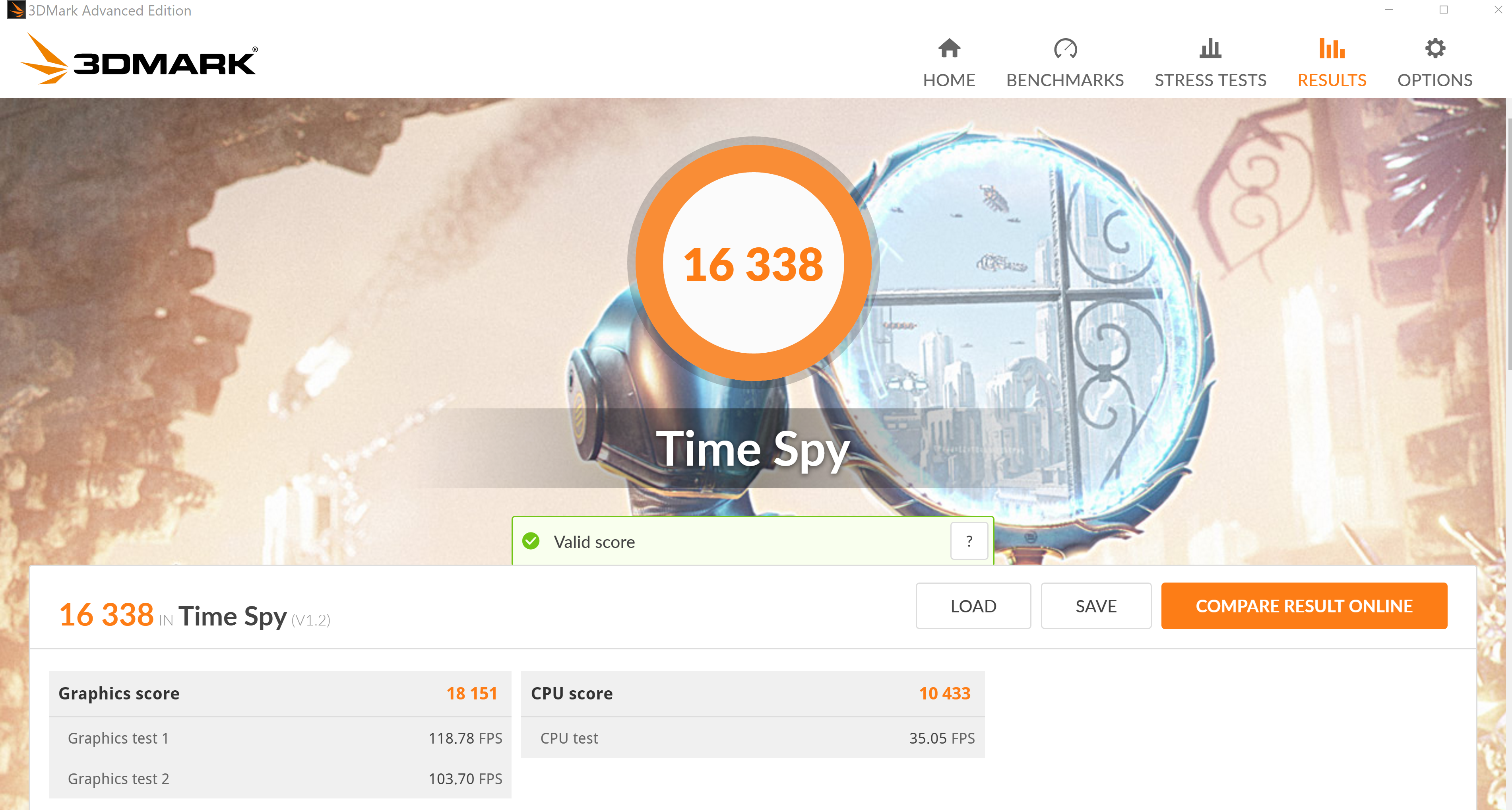1512x810 pixels.
Task: Click the 3DMark title bar app icon
Action: click(16, 10)
